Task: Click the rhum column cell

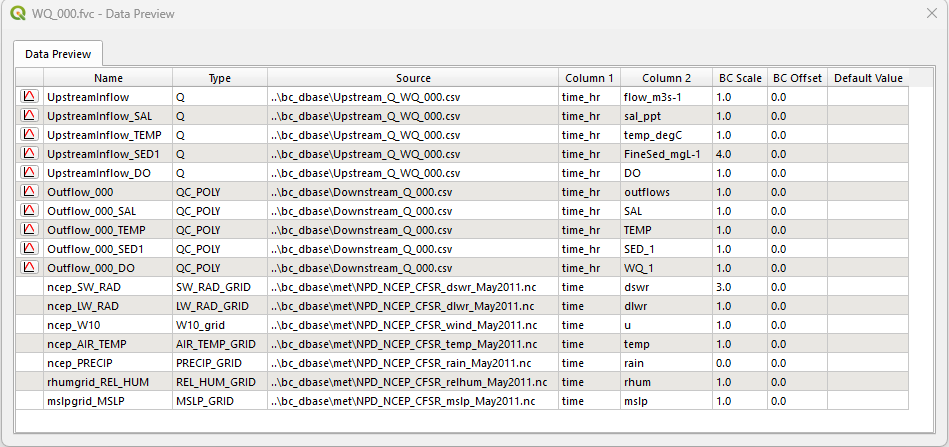Action: [x=666, y=382]
